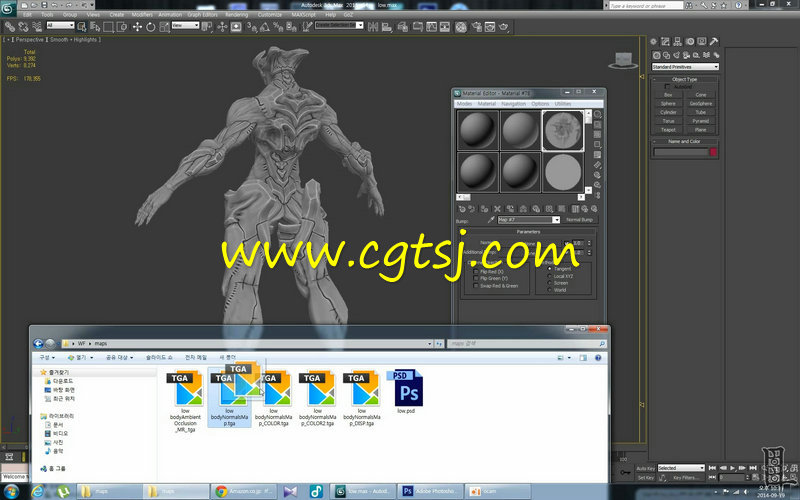Open the Explorer address bar history dropdown
The image size is (800, 500).
pyautogui.click(x=430, y=344)
